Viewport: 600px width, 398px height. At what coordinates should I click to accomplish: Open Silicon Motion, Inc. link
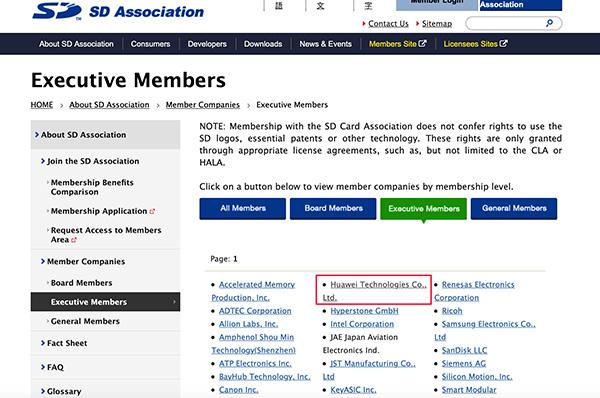tap(477, 377)
